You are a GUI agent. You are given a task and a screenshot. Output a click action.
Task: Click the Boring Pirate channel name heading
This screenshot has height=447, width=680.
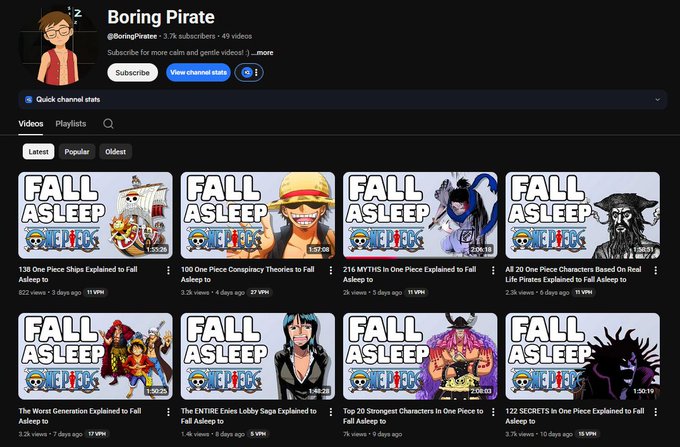pyautogui.click(x=161, y=17)
